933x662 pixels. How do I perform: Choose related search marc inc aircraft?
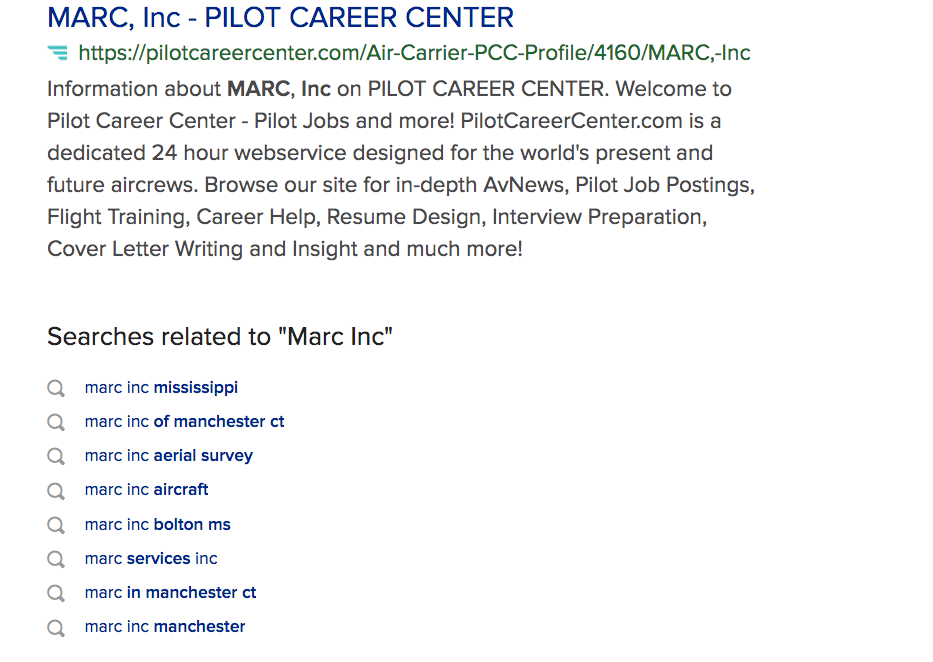[x=146, y=490]
